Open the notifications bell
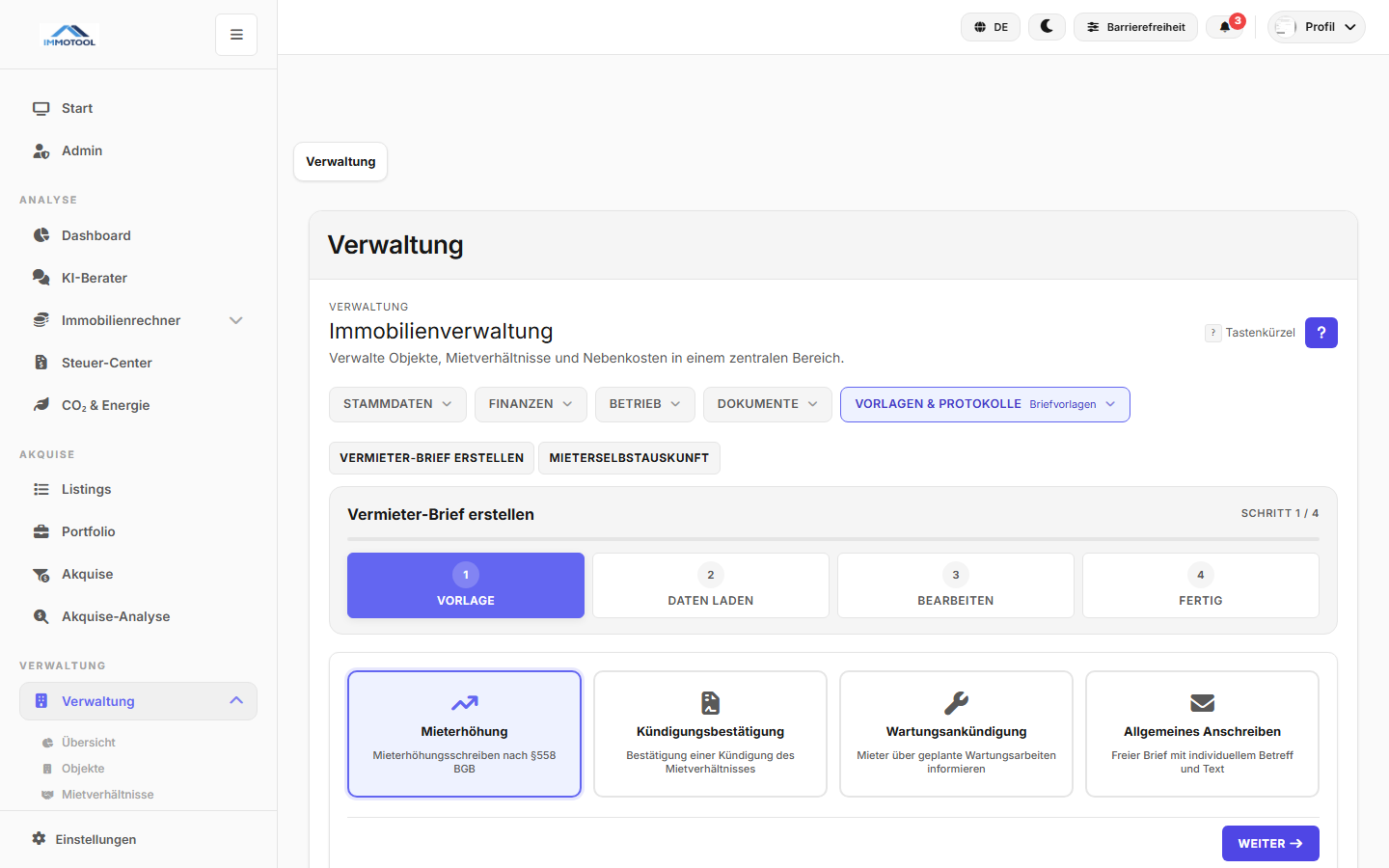Viewport: 1389px width, 868px height. pos(1226,27)
